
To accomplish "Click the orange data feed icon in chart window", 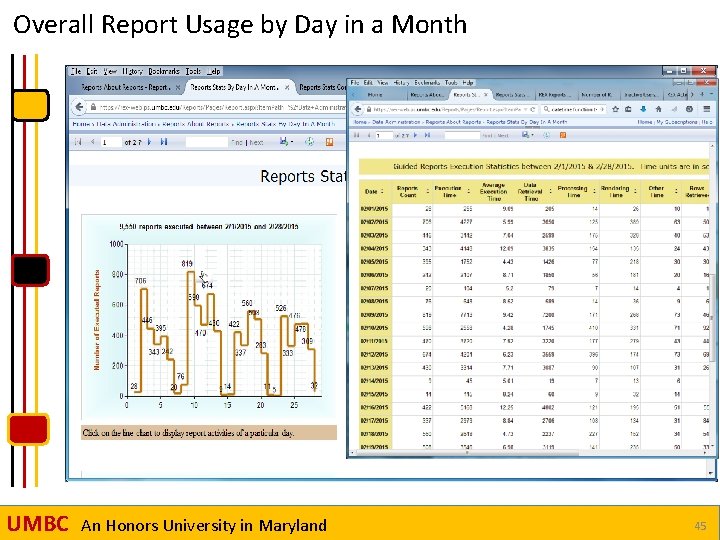I will [329, 142].
